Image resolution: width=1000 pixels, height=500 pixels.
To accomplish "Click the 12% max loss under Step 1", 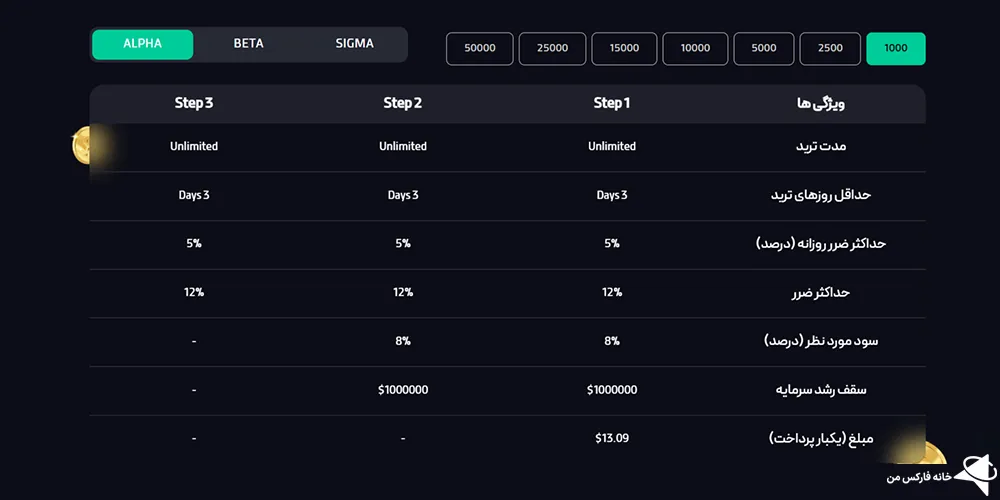I will tap(612, 292).
